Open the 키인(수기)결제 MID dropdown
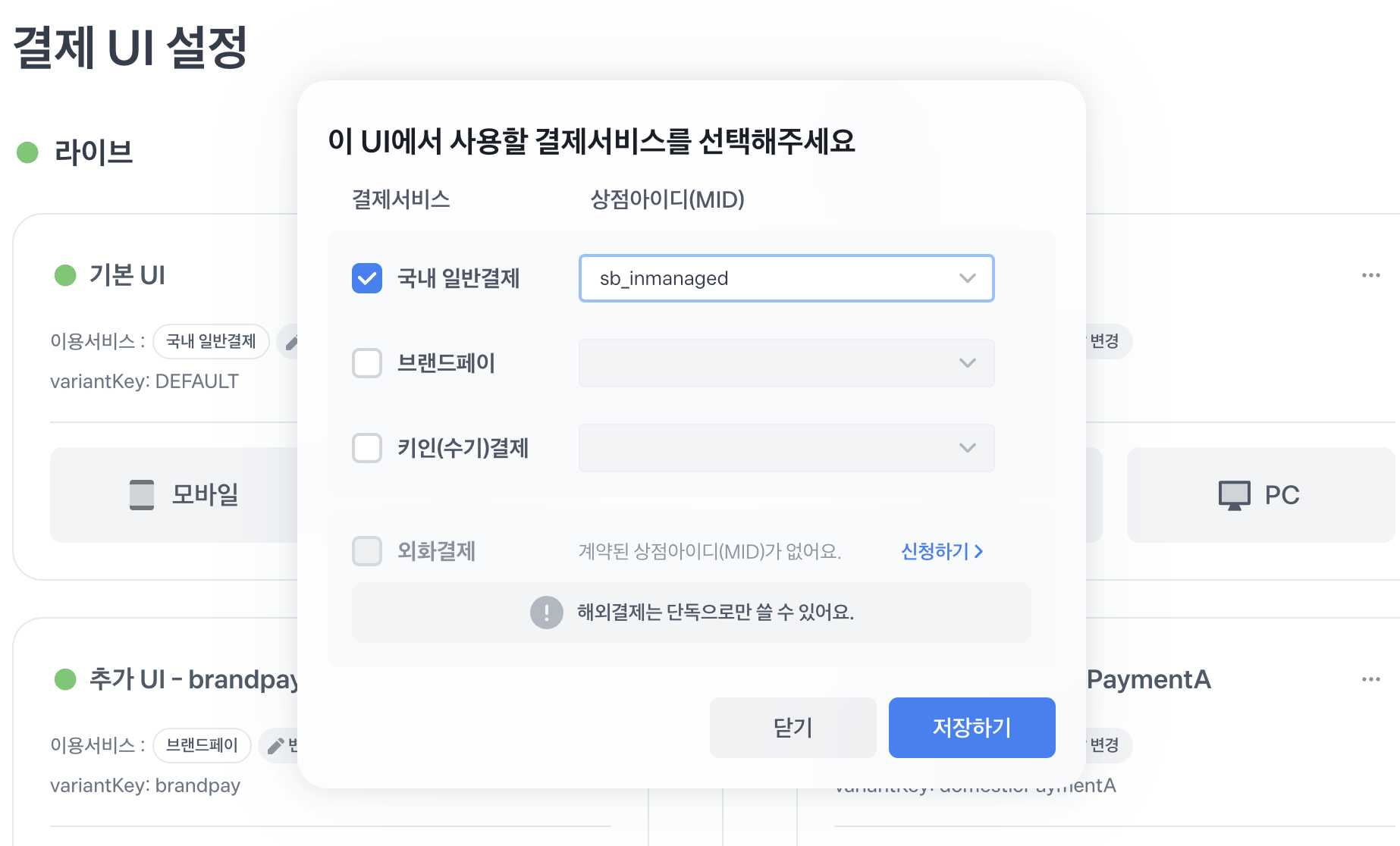1400x846 pixels. click(786, 448)
